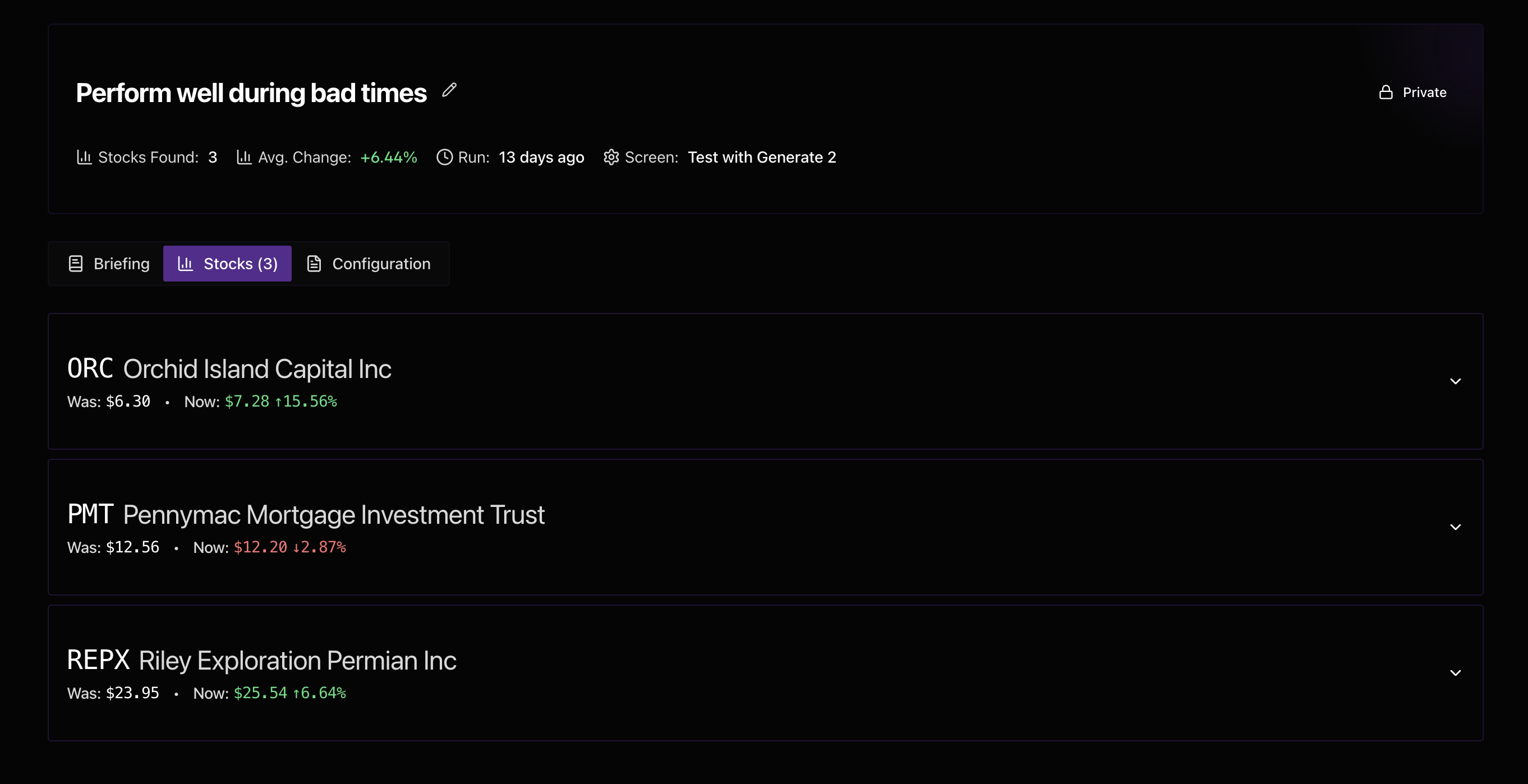Image resolution: width=1528 pixels, height=784 pixels.
Task: Click the bar chart icon beside Stocks Found
Action: coord(84,157)
